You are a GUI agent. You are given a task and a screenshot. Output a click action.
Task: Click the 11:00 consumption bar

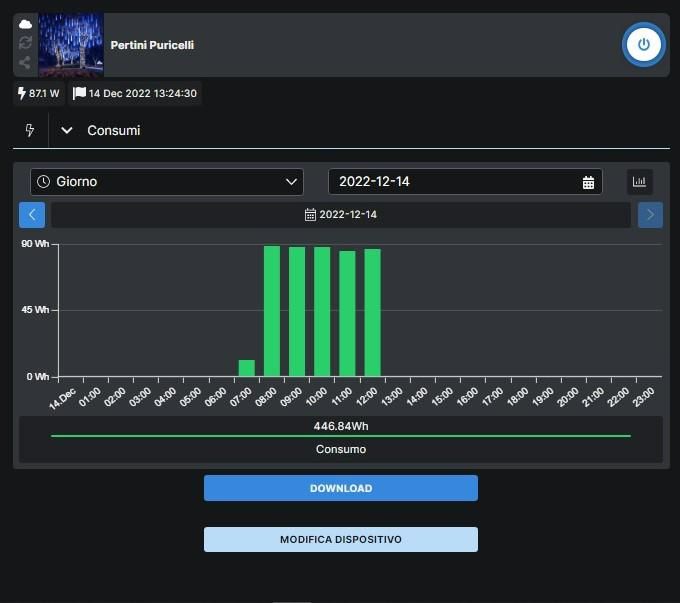347,313
